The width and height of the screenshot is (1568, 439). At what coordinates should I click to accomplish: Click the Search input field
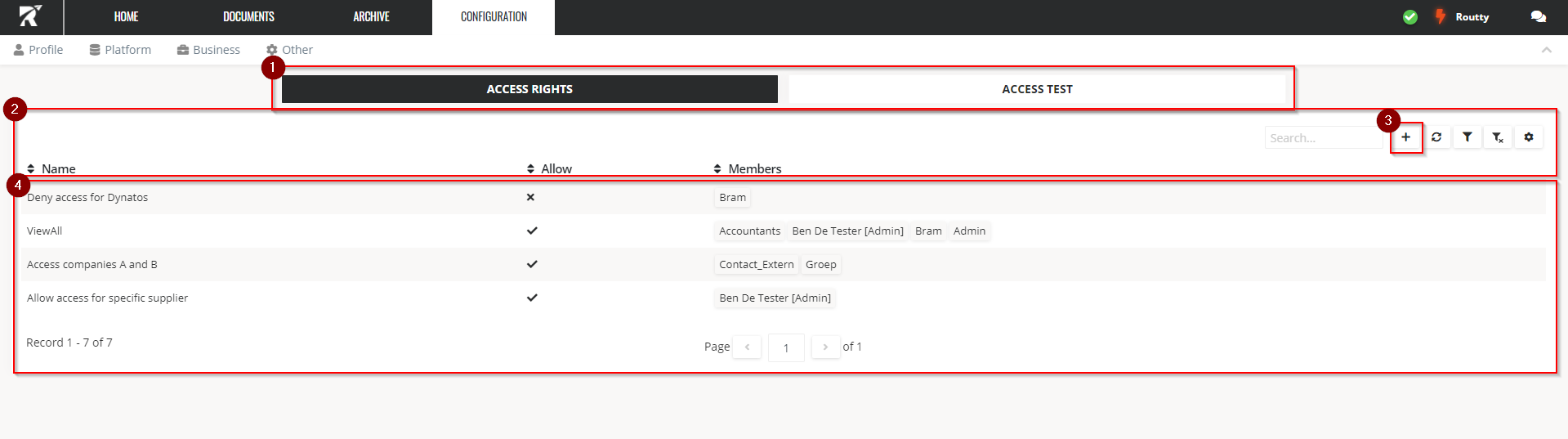pos(1322,138)
